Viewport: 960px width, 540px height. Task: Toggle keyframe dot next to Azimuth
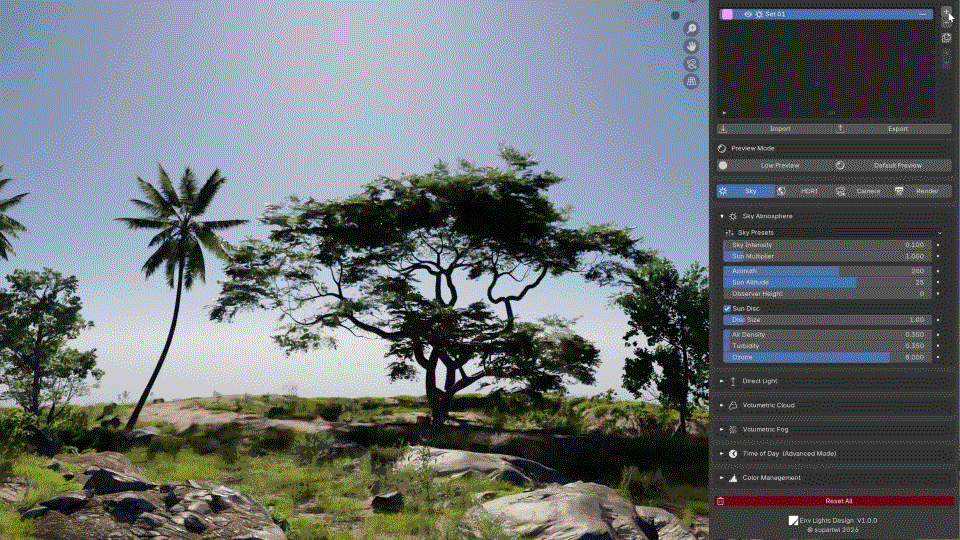pos(938,271)
